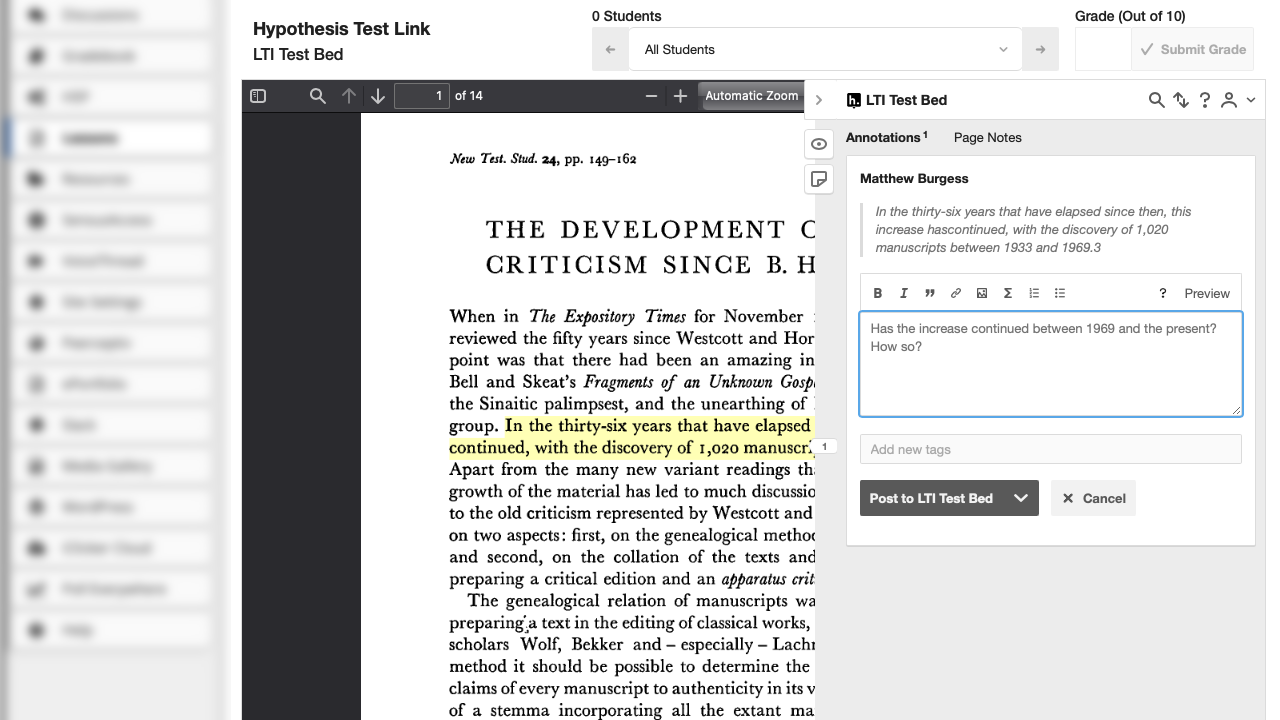This screenshot has width=1280, height=720.
Task: Click Preview in the annotation editor
Action: click(1207, 293)
